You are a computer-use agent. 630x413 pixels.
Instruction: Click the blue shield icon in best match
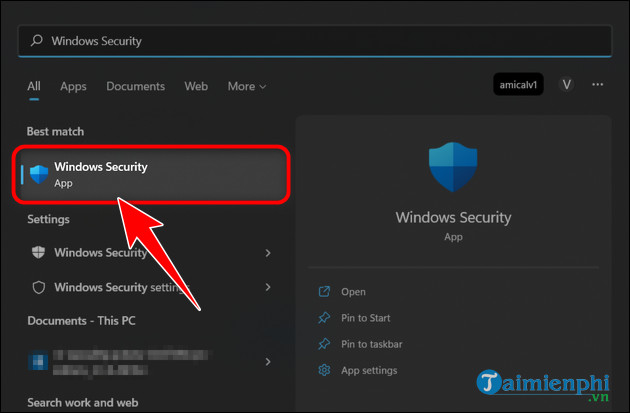(39, 174)
